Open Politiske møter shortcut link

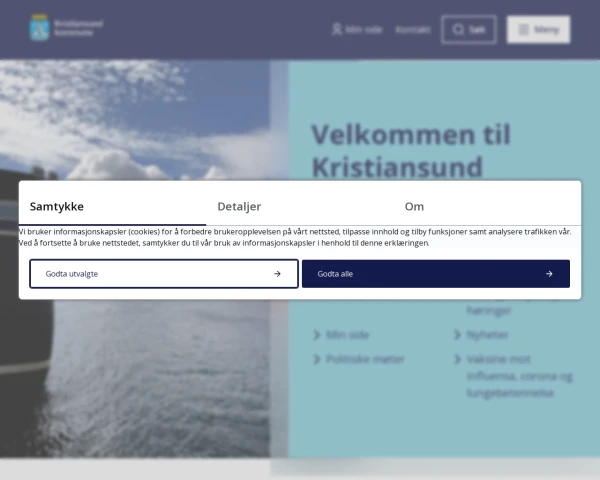365,359
